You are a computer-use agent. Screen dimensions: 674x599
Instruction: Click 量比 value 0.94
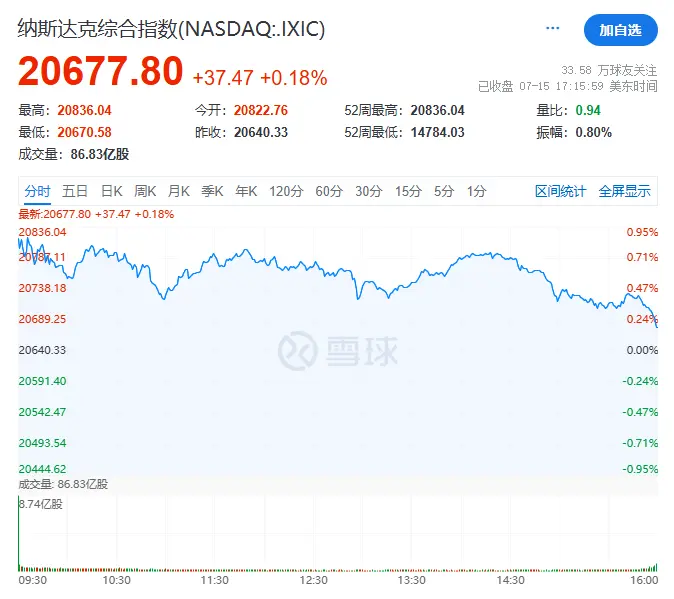pos(588,110)
